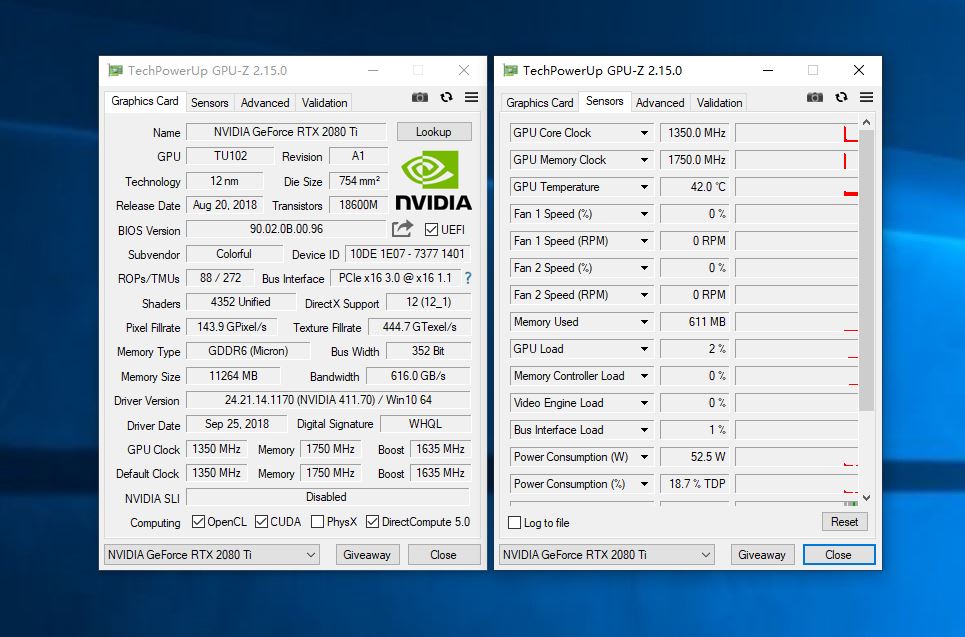This screenshot has height=637, width=965.
Task: Switch to the Advanced tab in left window
Action: click(x=264, y=102)
